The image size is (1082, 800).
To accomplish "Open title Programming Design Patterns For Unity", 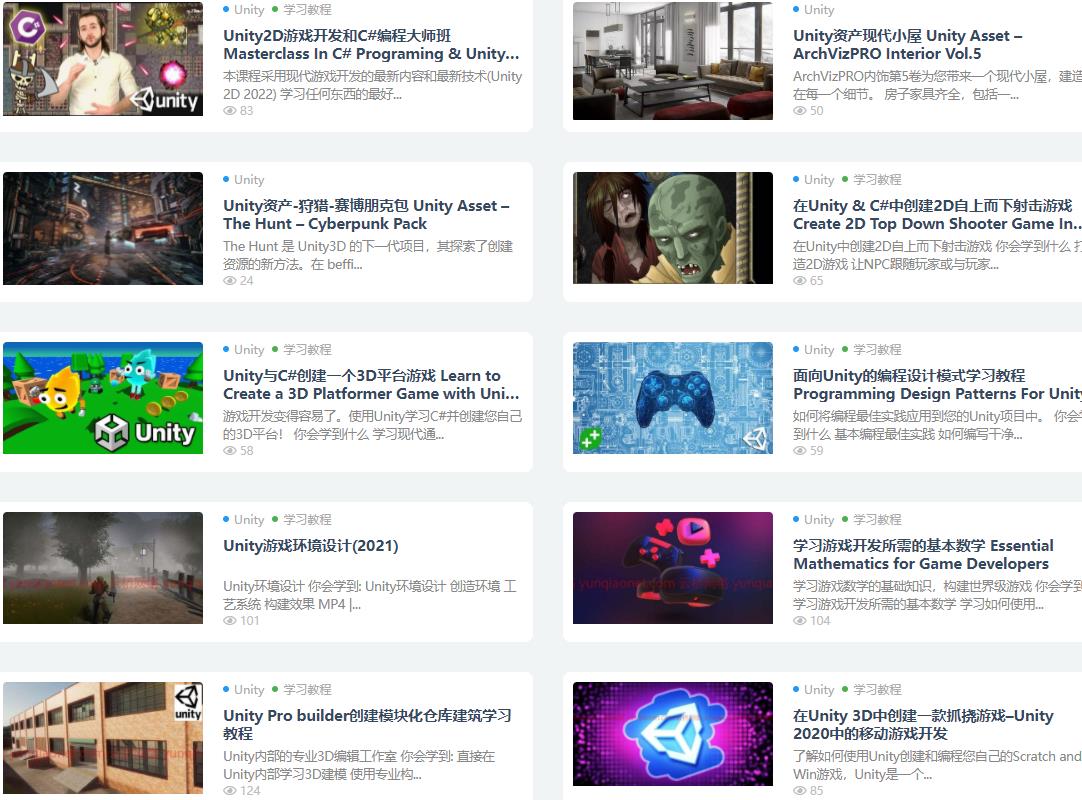I will point(937,384).
